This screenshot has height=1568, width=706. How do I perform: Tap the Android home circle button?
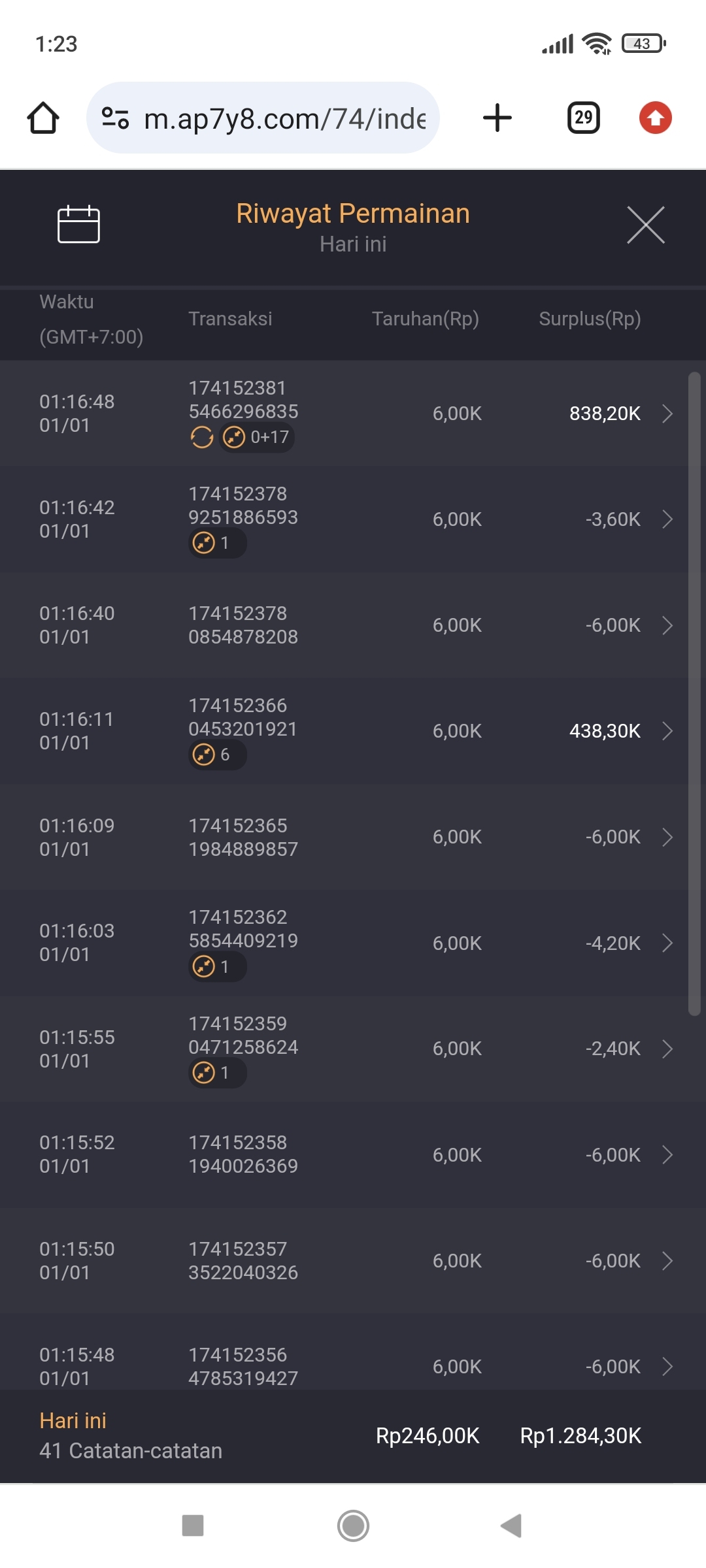[x=353, y=1526]
